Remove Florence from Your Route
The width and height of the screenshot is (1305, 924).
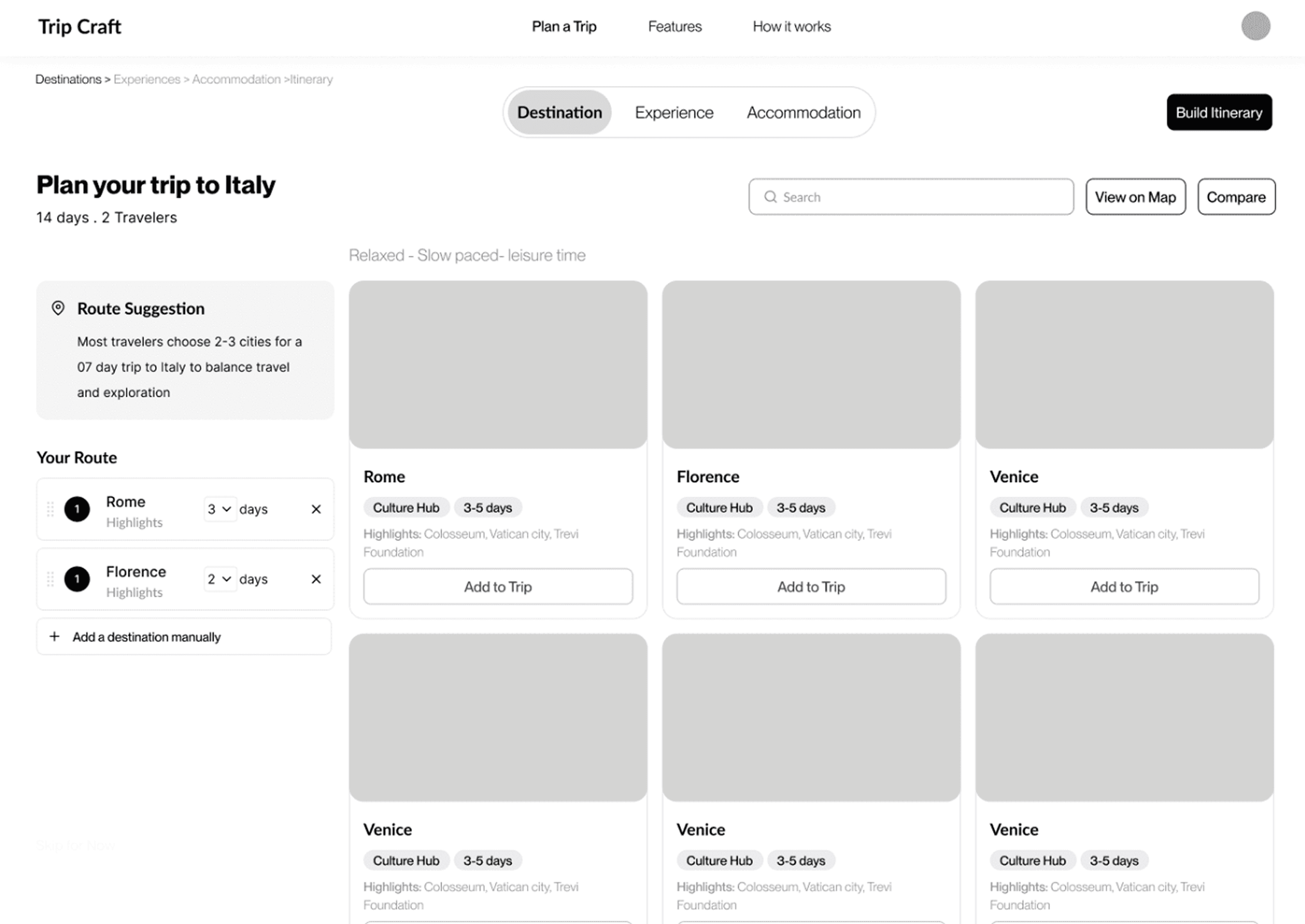tap(316, 579)
